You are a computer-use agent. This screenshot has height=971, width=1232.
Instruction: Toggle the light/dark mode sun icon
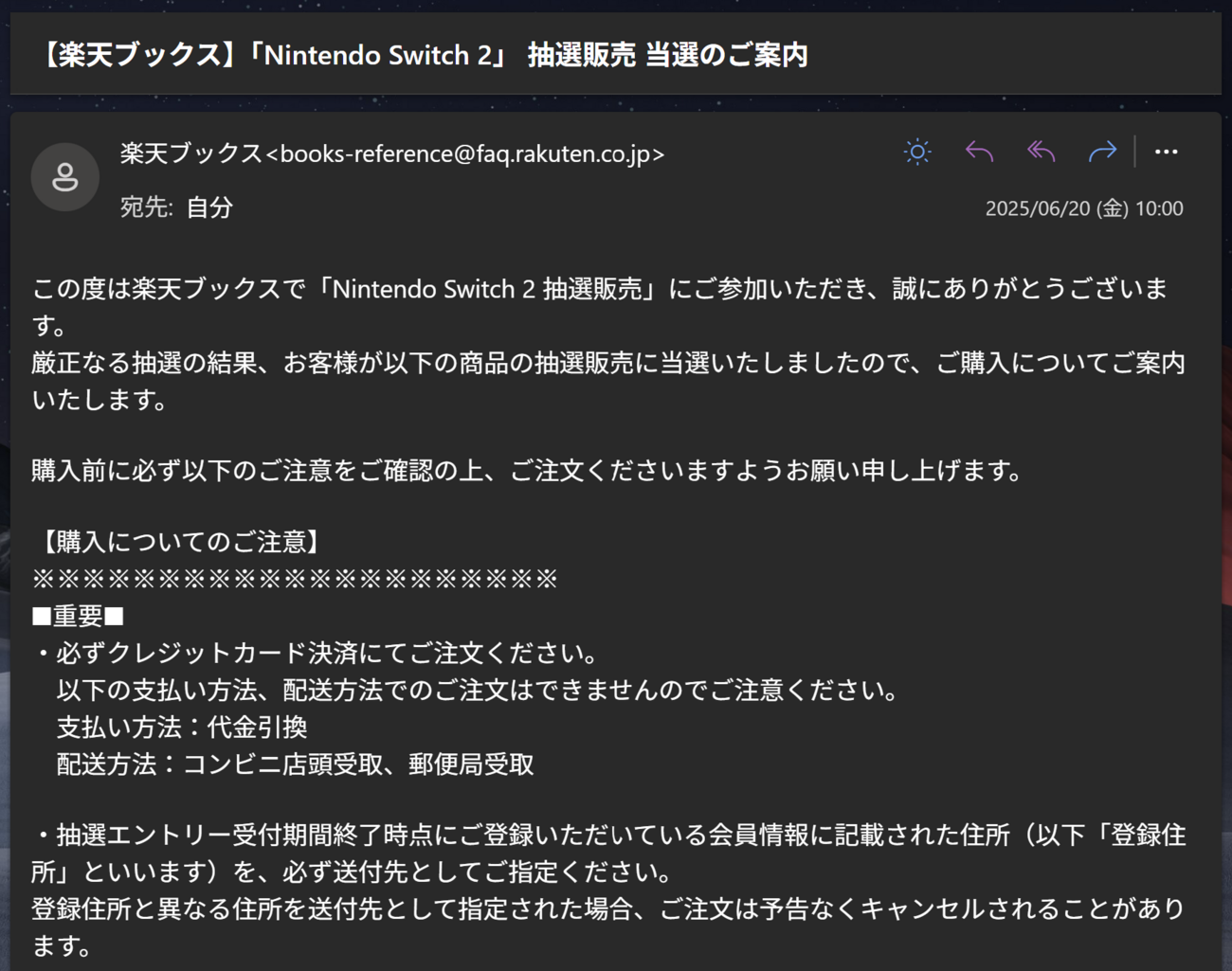point(916,152)
